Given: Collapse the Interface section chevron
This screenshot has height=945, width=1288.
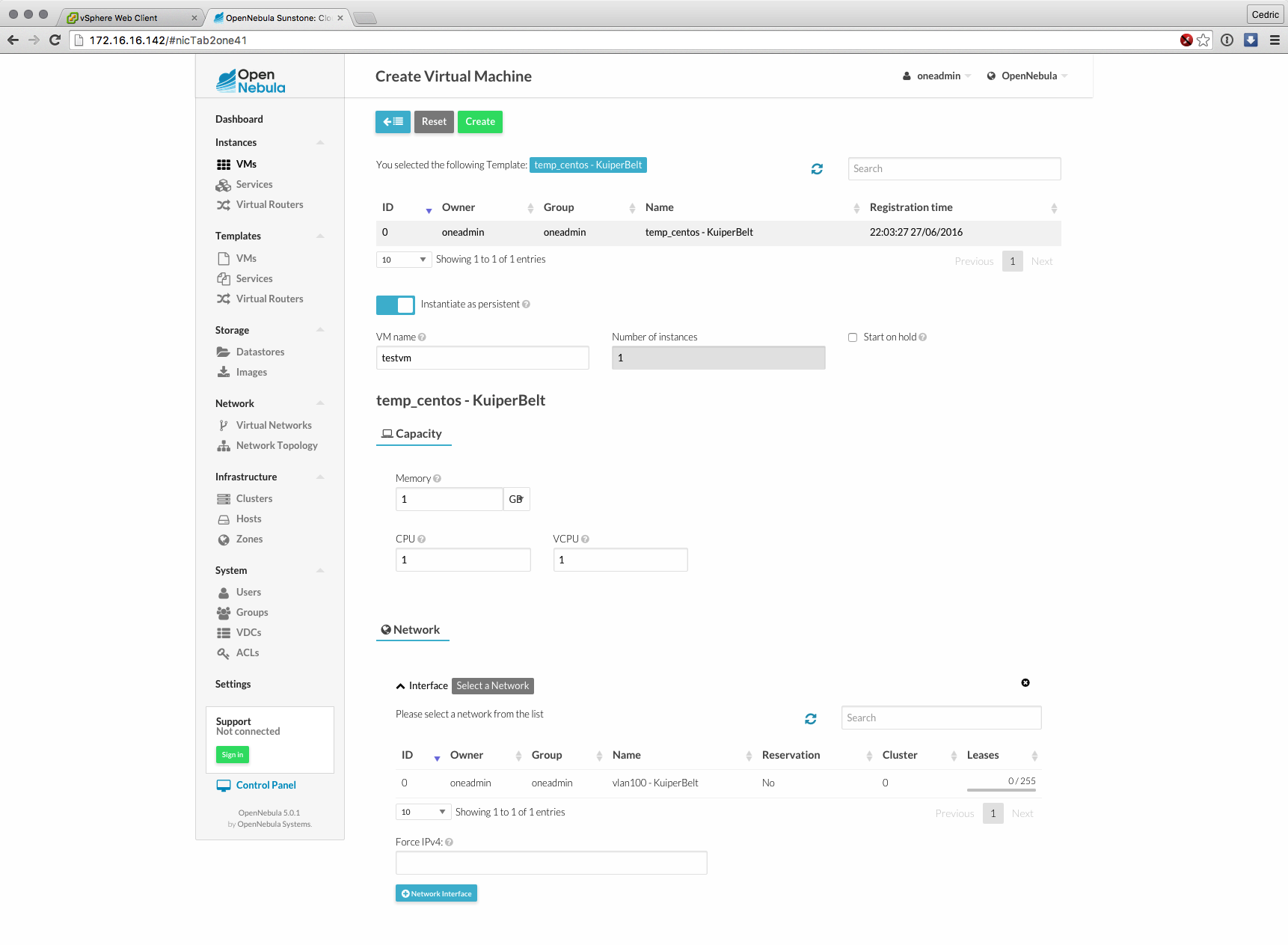Looking at the screenshot, I should (x=401, y=686).
